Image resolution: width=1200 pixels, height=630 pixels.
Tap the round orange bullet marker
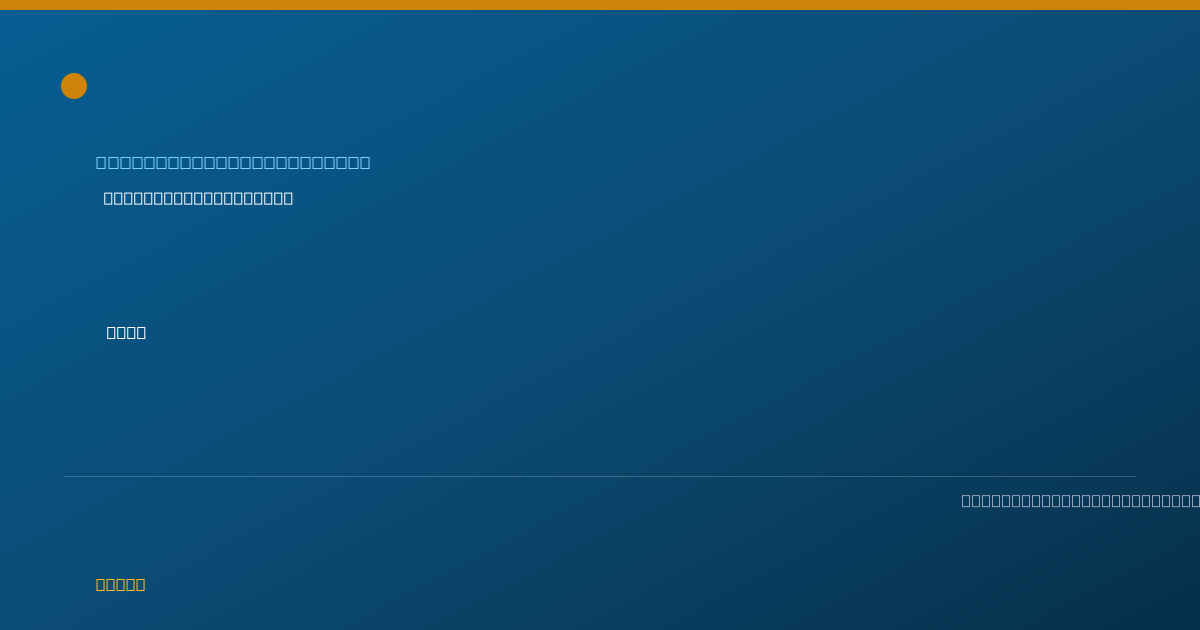click(x=74, y=86)
